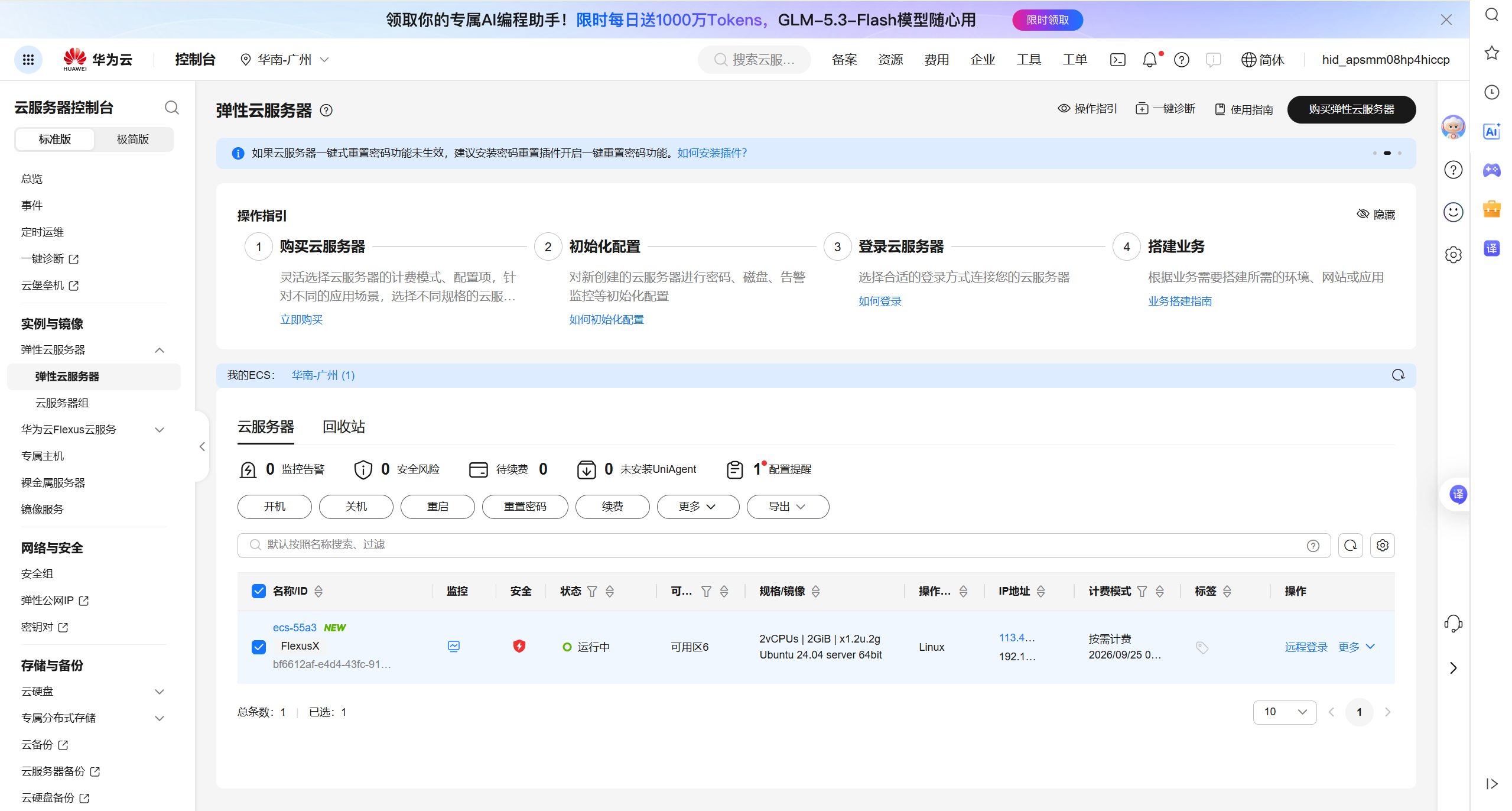Screen dimensions: 1512x811
Task: Sort by 名称/ID column
Action: coord(318,591)
